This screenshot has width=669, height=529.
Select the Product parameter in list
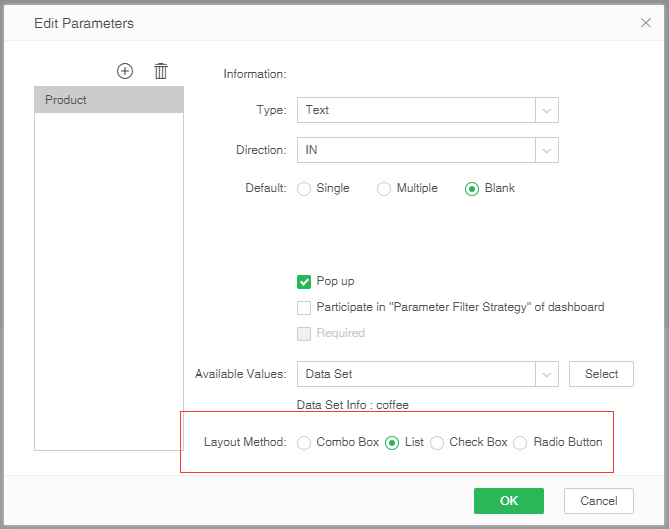pos(108,100)
